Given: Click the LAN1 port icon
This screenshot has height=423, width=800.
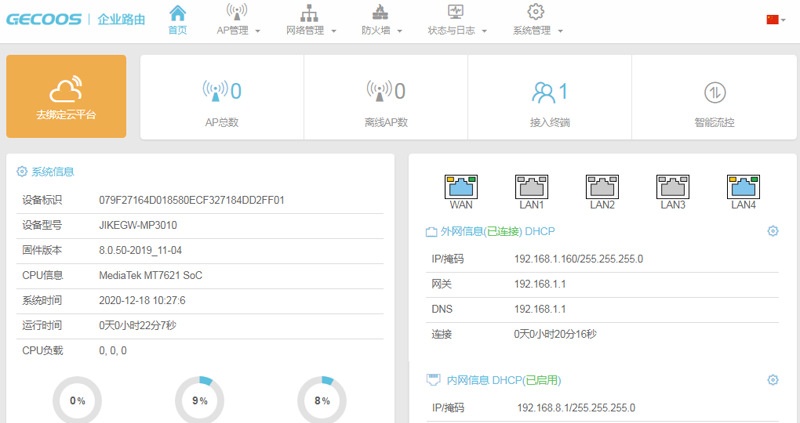Looking at the screenshot, I should [531, 185].
